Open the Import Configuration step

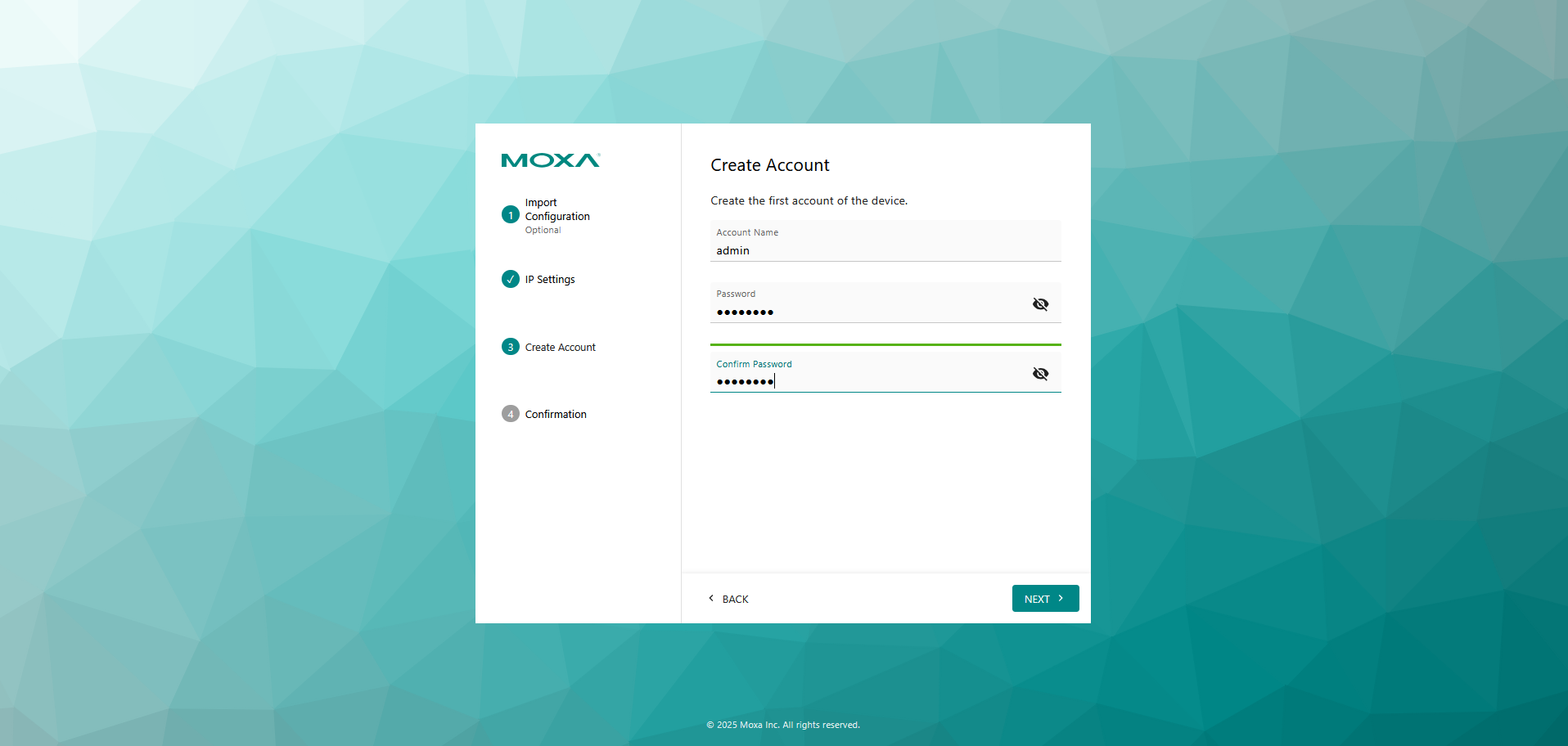pyautogui.click(x=556, y=210)
